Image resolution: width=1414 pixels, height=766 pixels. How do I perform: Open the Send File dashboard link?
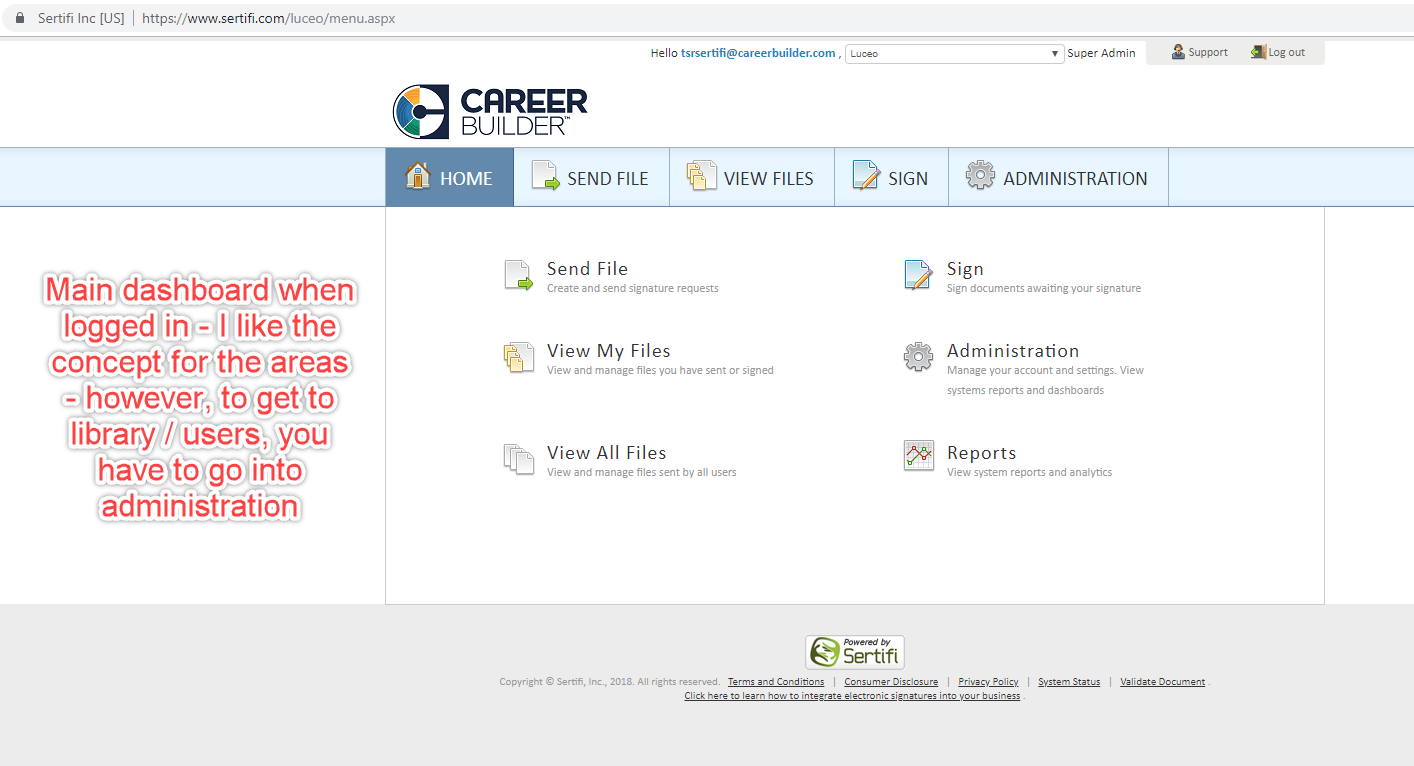tap(587, 269)
